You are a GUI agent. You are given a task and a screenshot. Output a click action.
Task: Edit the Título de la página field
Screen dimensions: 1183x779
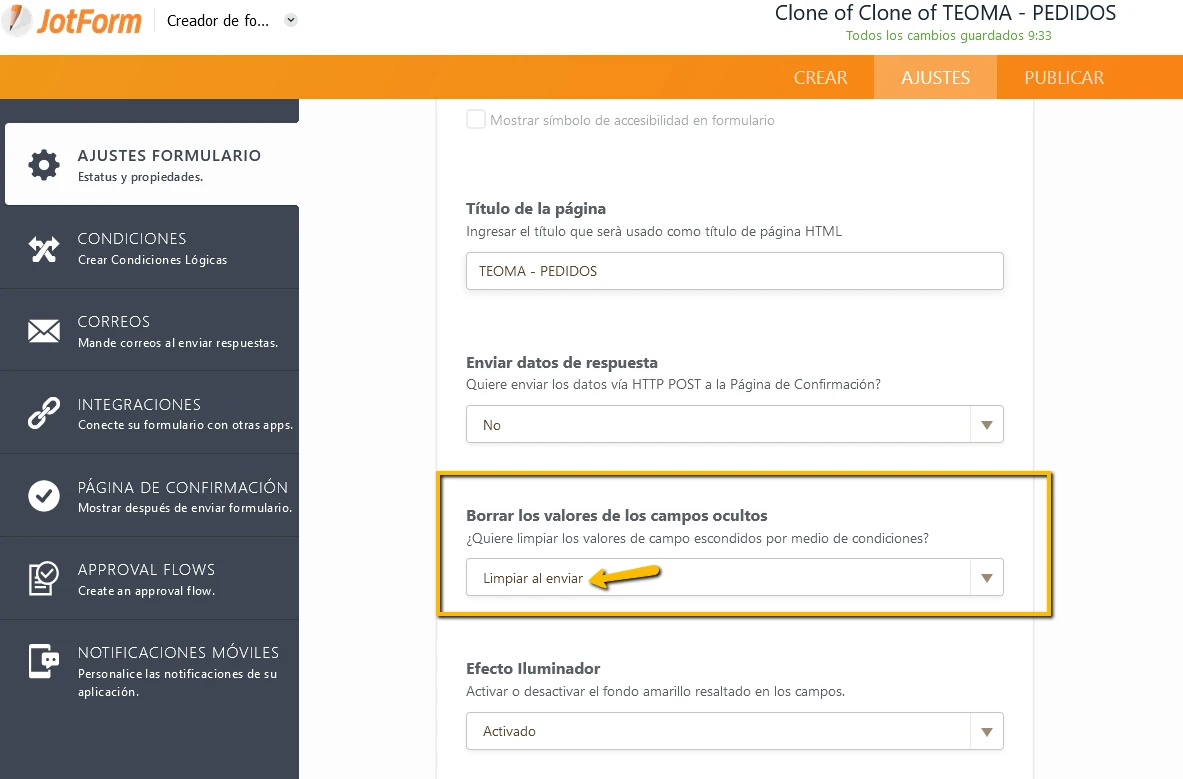735,270
